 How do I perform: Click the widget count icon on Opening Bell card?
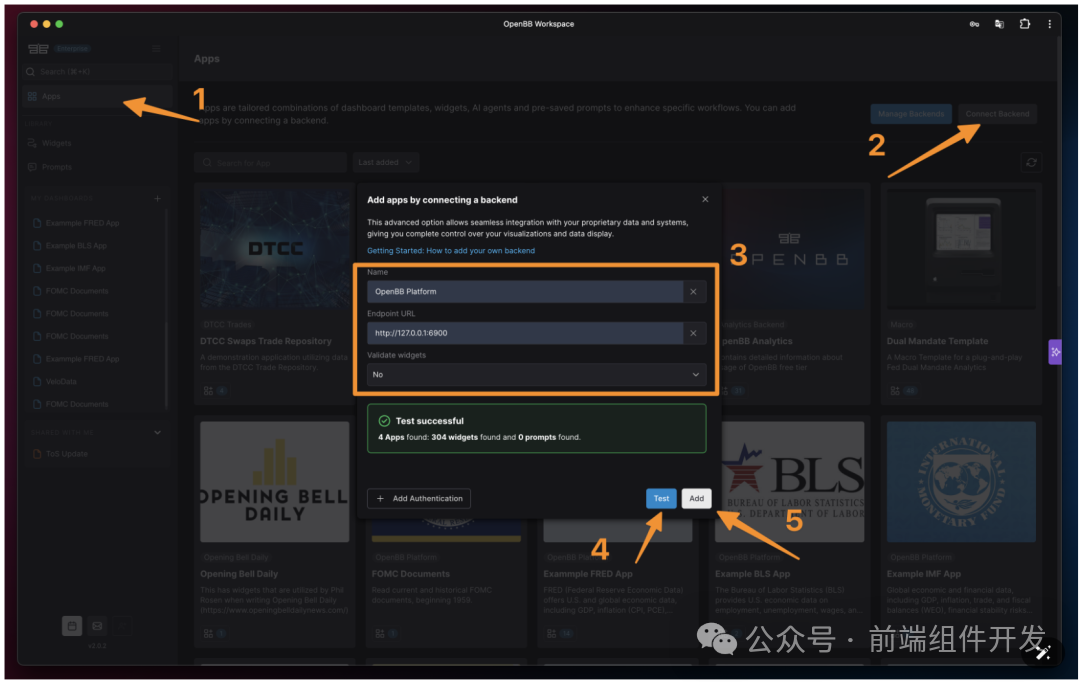click(208, 633)
